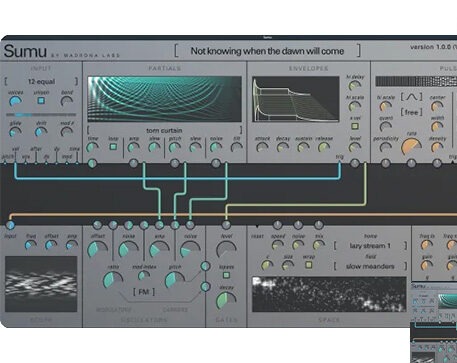This screenshot has height=363, width=457.
Task: Click the bend knob in Input
Action: click(x=67, y=101)
